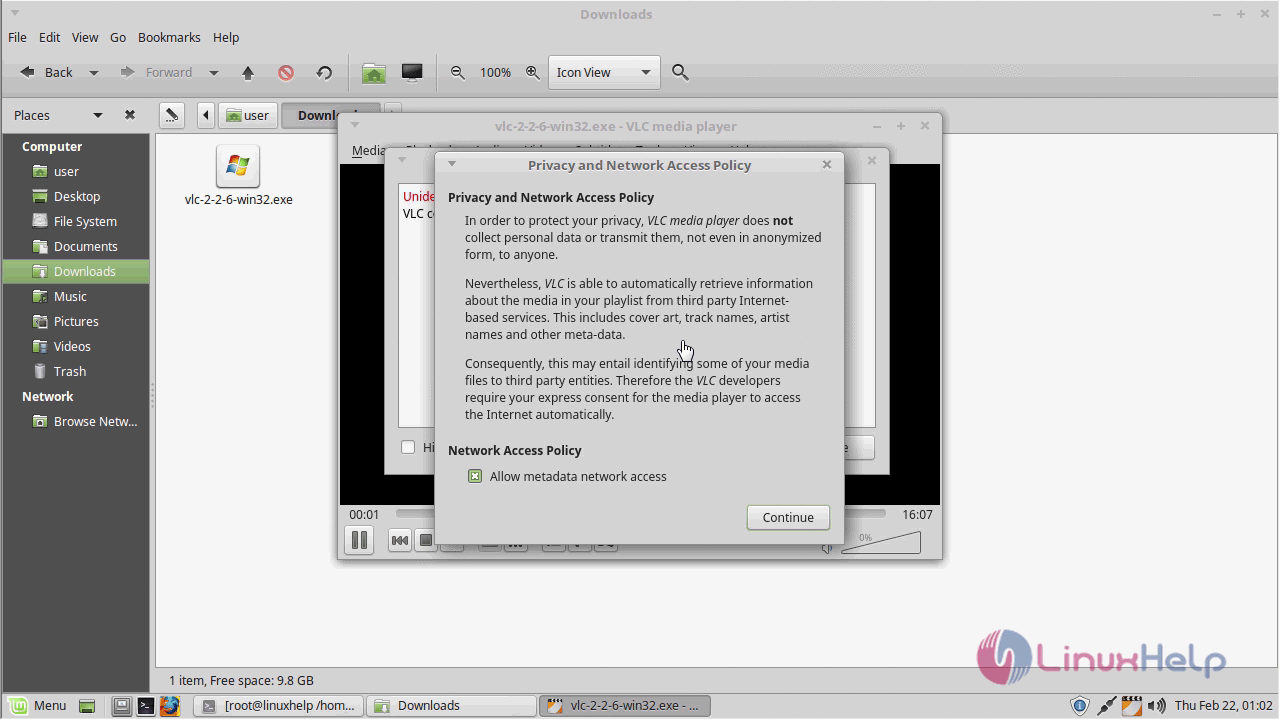This screenshot has width=1280, height=720.
Task: Open the View menu
Action: [85, 37]
